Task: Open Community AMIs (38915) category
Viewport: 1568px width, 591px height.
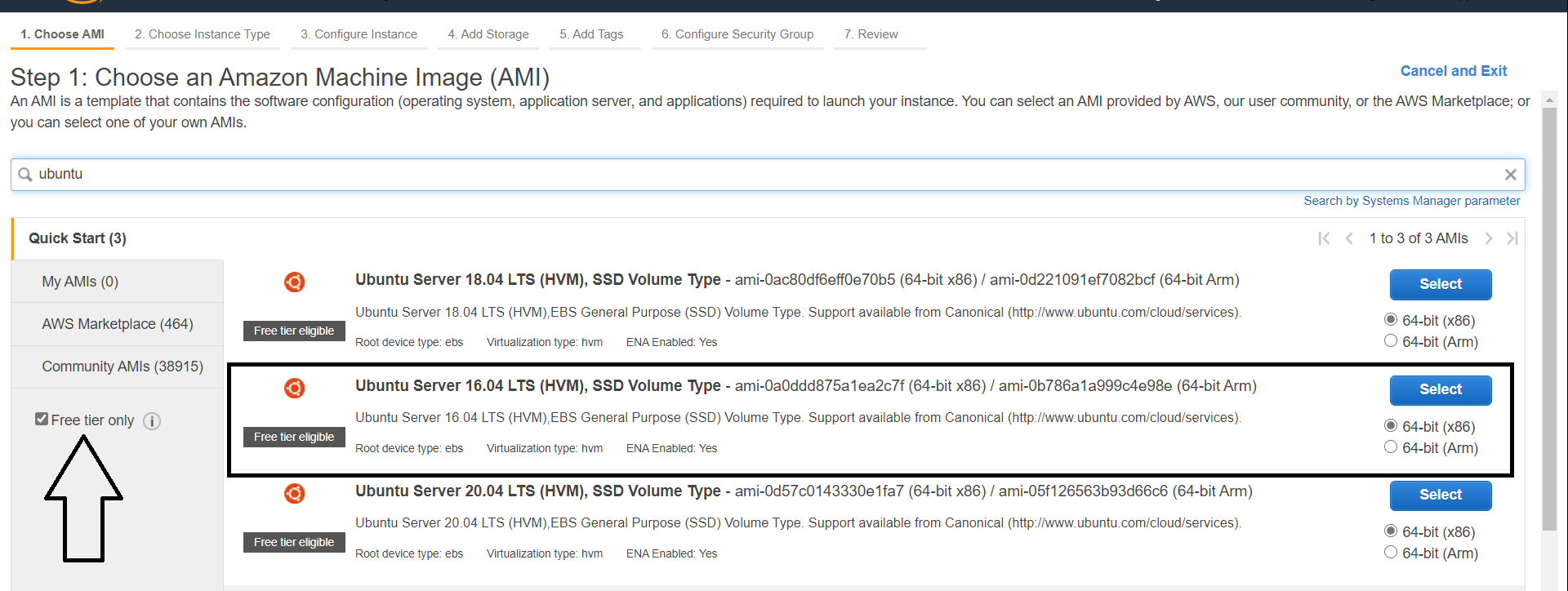Action: coord(118,367)
